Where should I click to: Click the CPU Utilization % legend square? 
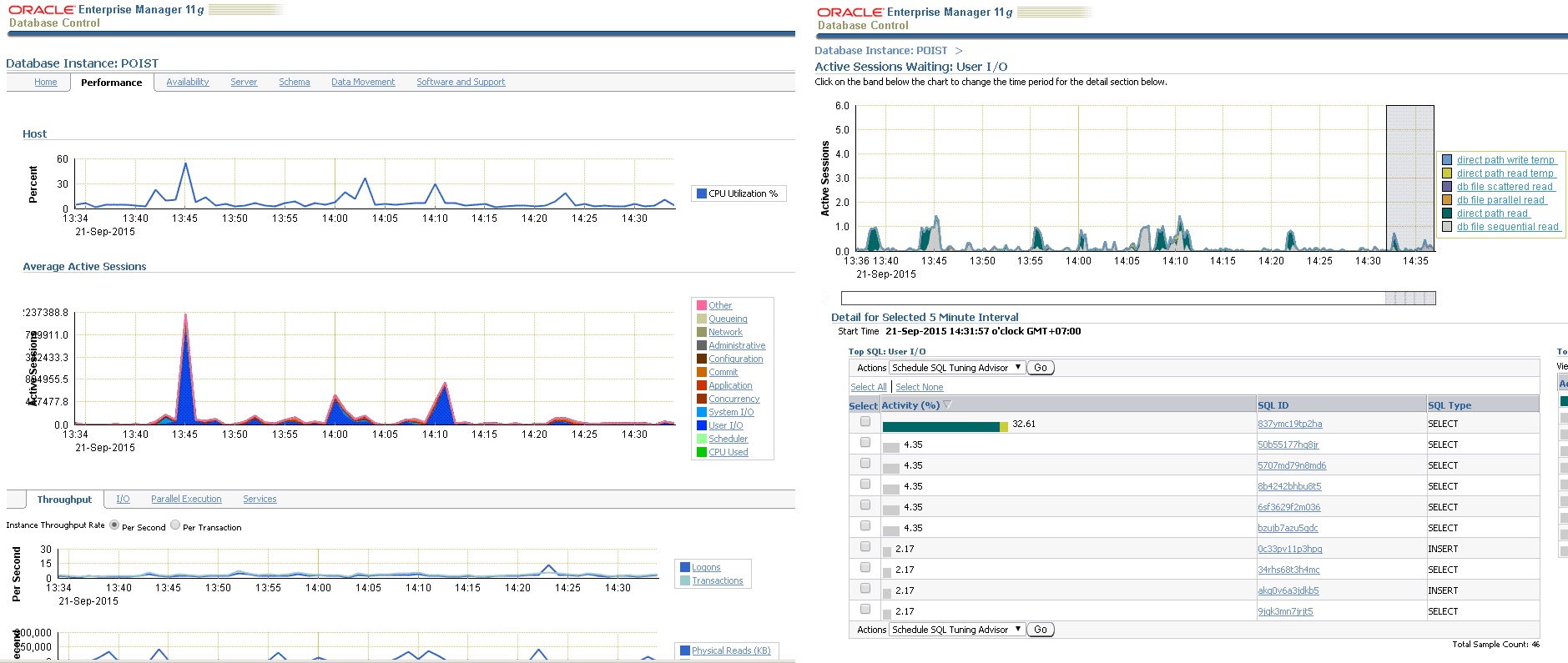pyautogui.click(x=702, y=193)
